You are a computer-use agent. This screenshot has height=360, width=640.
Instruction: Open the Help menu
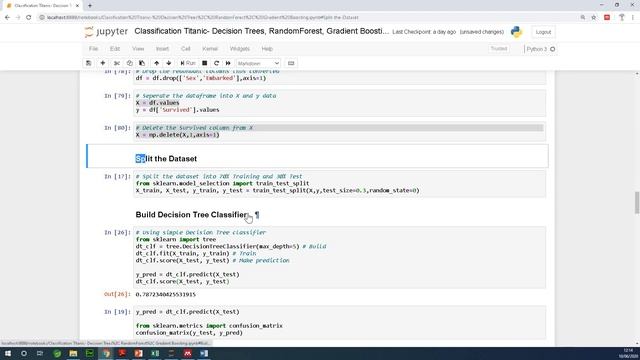267,49
